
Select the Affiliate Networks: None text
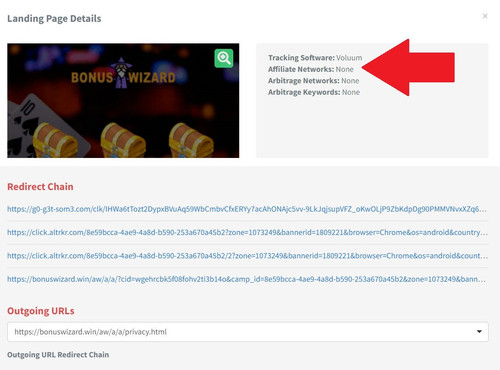(x=311, y=69)
